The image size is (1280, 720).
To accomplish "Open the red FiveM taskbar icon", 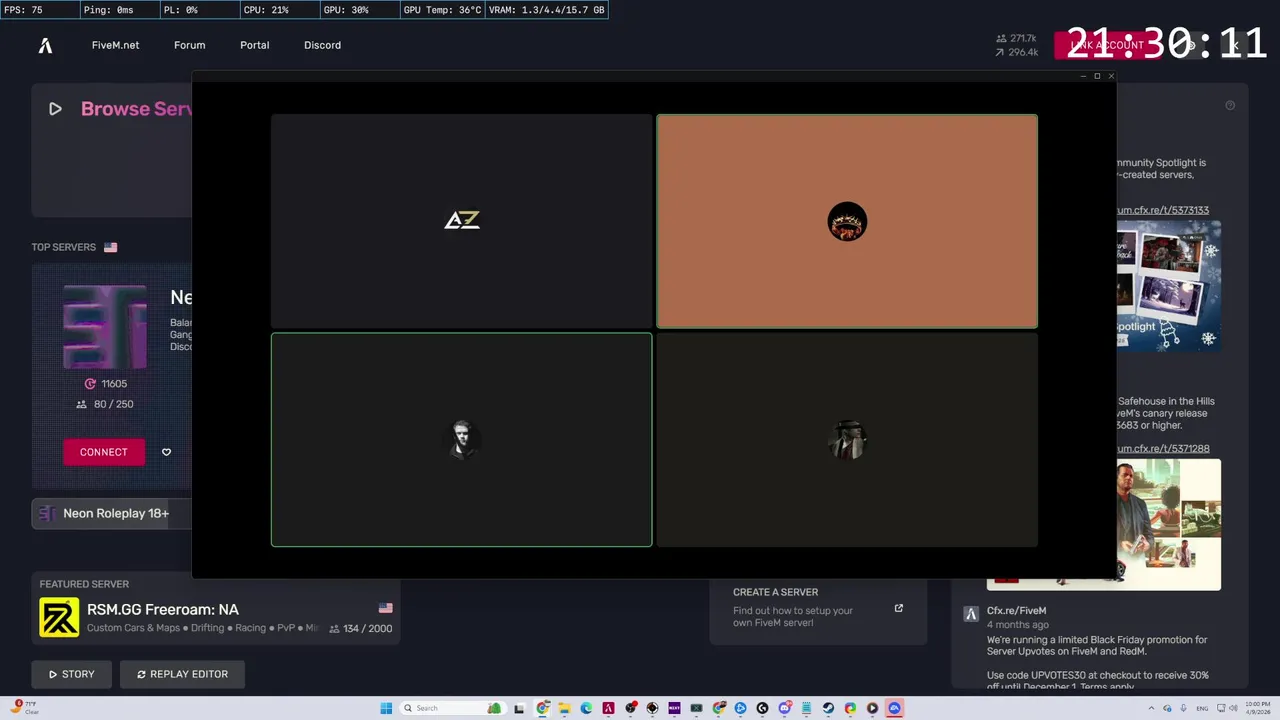I will click(x=608, y=708).
